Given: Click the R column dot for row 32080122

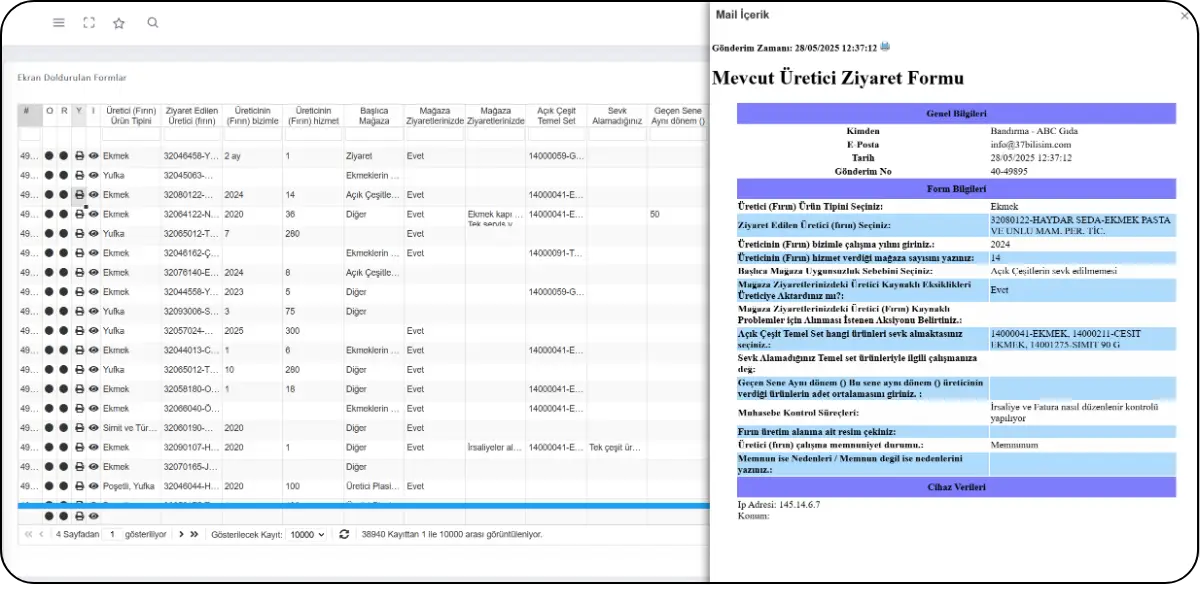Looking at the screenshot, I should coord(64,195).
